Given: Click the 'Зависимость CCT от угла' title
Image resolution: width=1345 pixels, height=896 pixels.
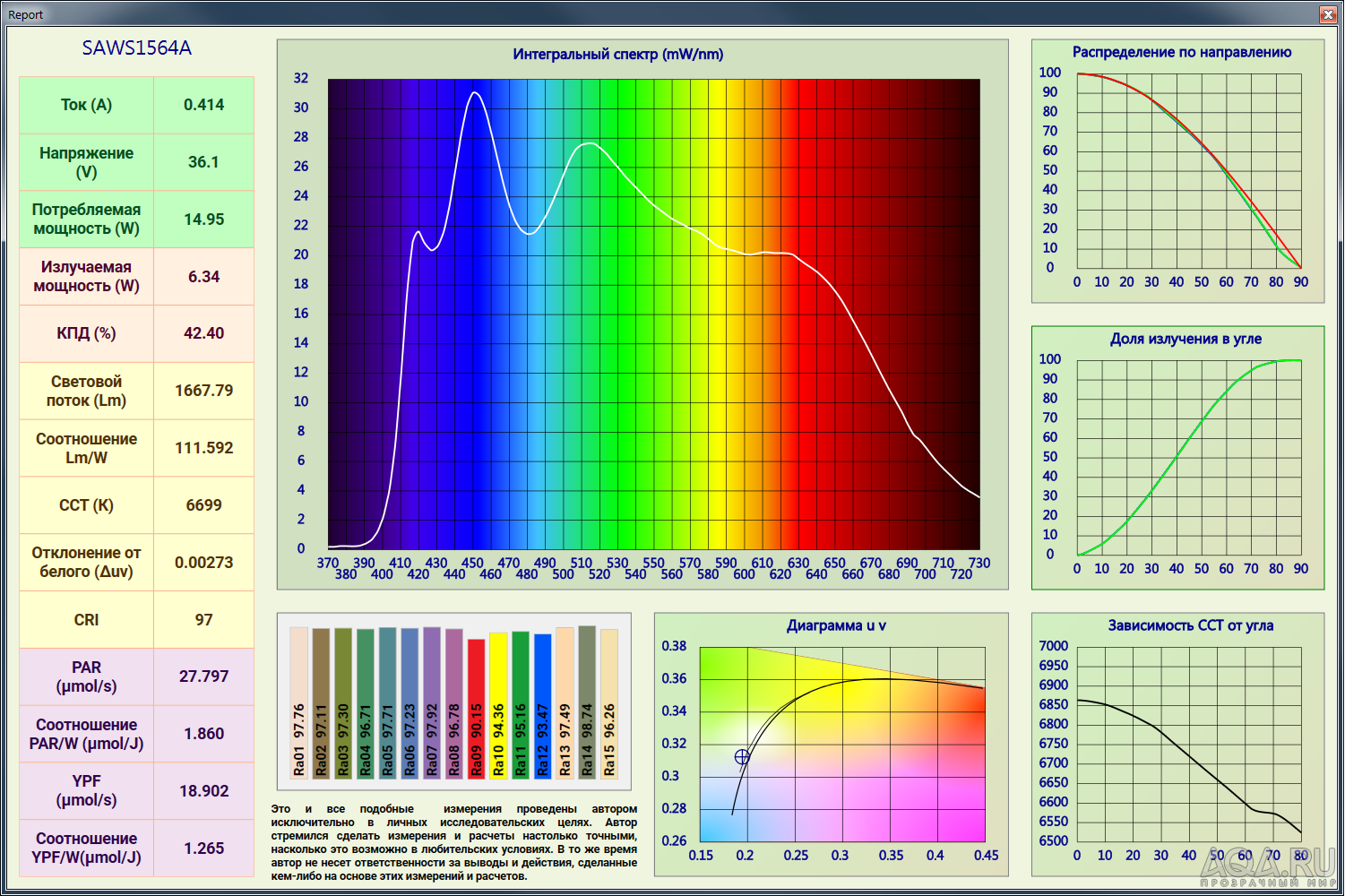Looking at the screenshot, I should pyautogui.click(x=1190, y=625).
